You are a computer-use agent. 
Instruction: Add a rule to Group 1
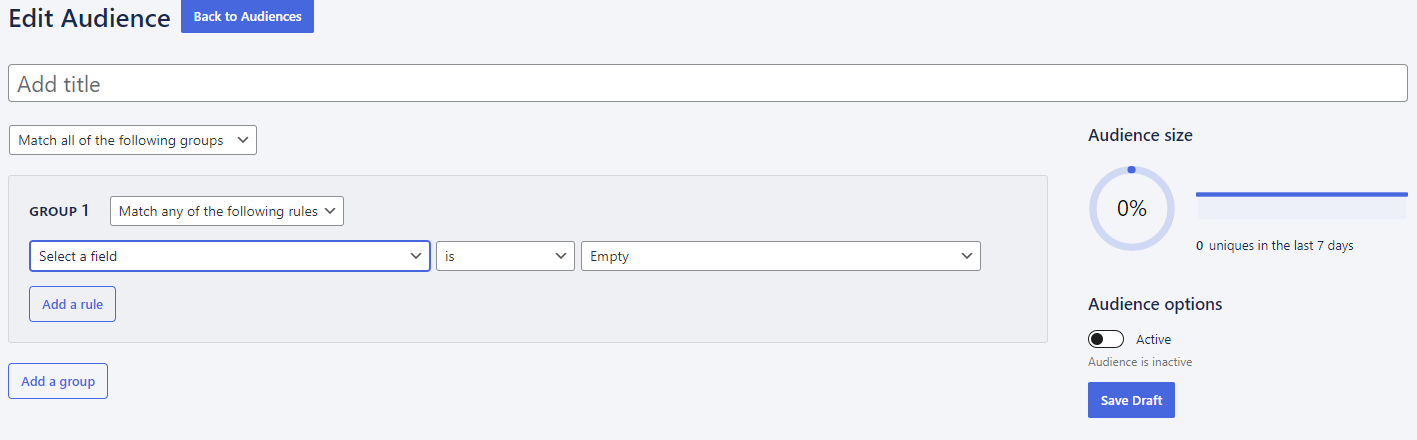(72, 304)
